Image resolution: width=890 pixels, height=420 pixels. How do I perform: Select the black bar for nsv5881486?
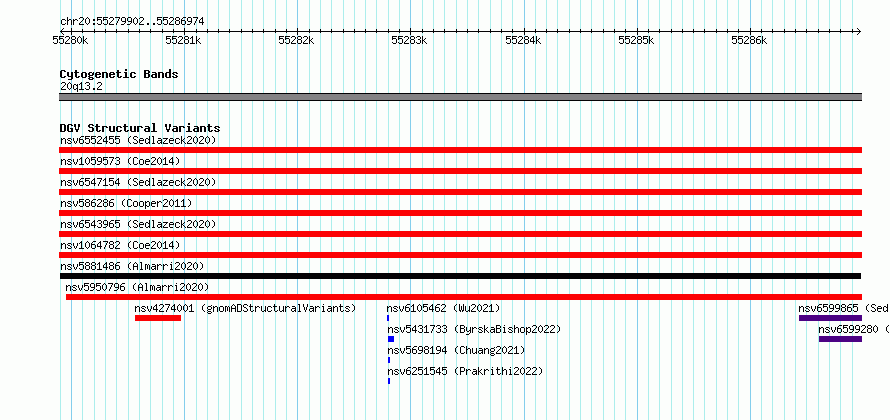pyautogui.click(x=460, y=276)
